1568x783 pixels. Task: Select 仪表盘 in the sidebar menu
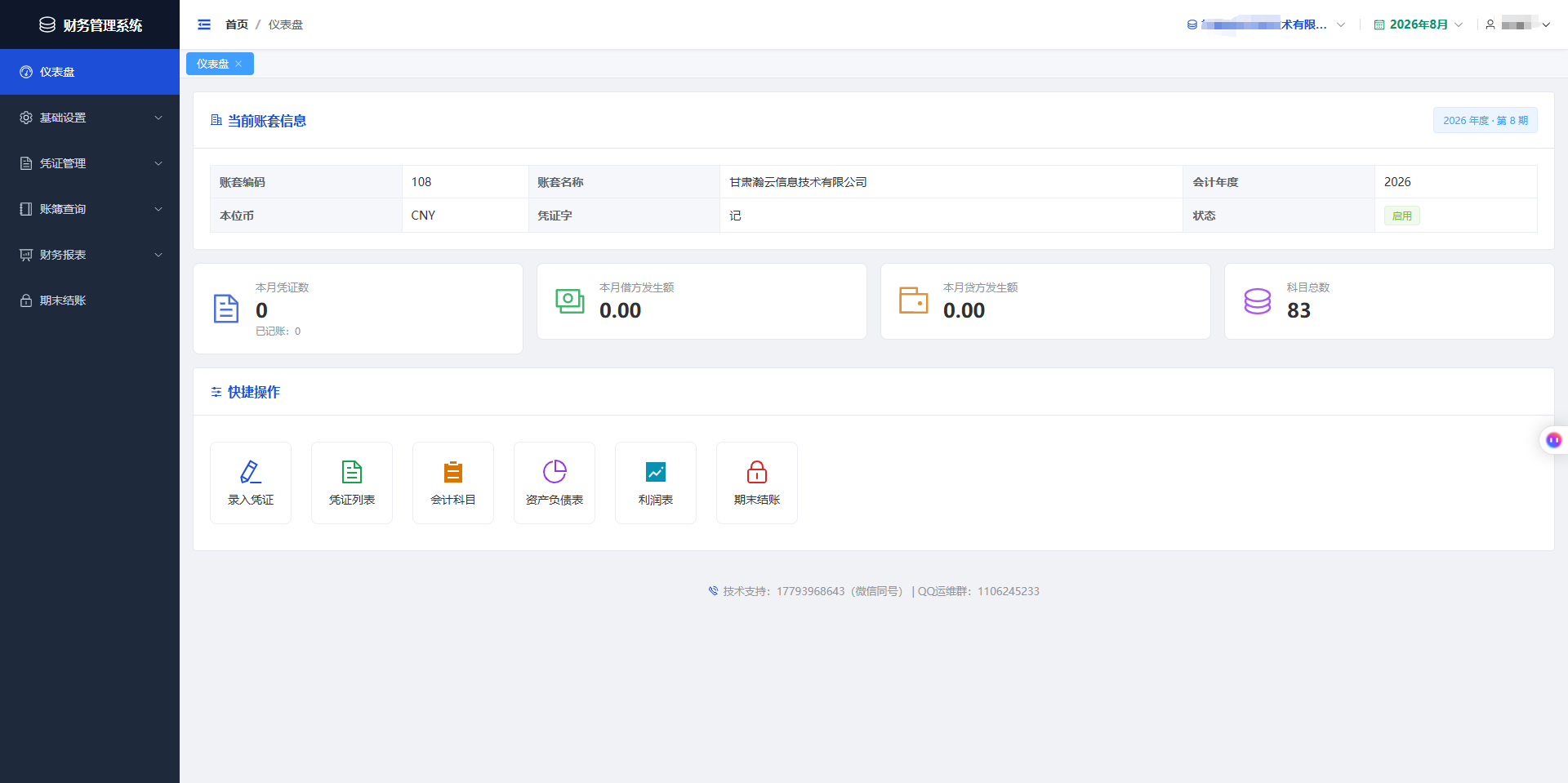[x=90, y=72]
